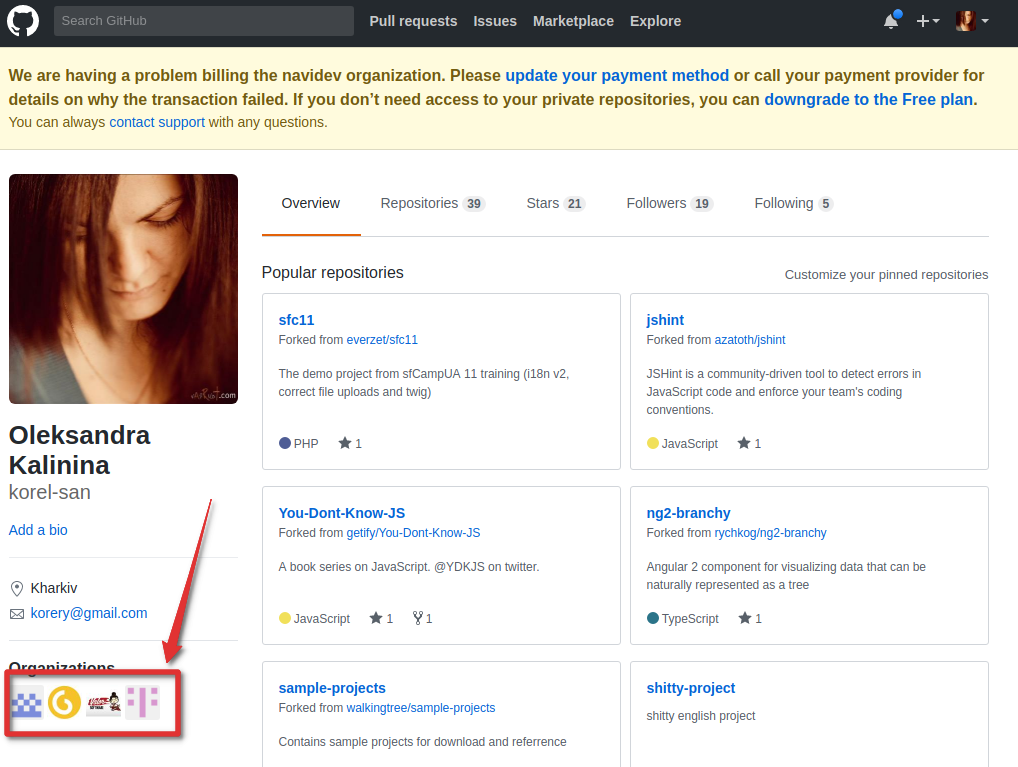1018x767 pixels.
Task: Open the Followers tab
Action: click(x=660, y=203)
